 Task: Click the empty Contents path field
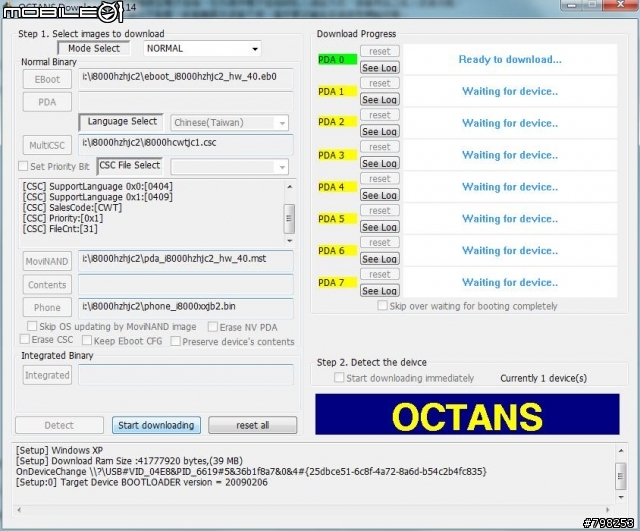[186, 284]
